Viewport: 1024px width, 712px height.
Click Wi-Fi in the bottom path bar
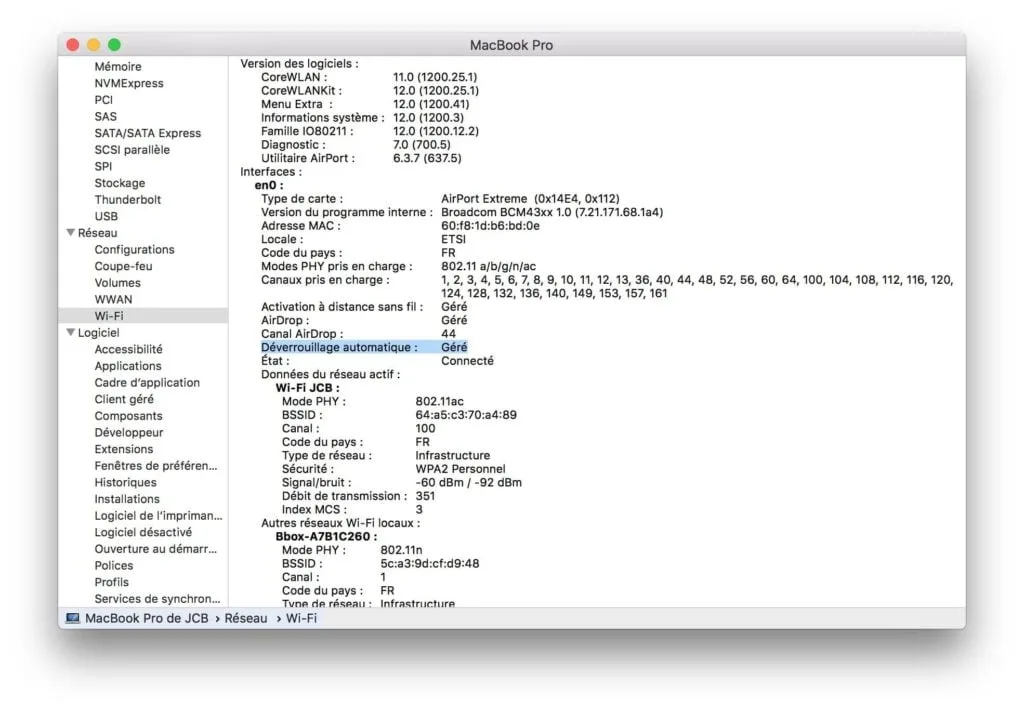pos(301,618)
